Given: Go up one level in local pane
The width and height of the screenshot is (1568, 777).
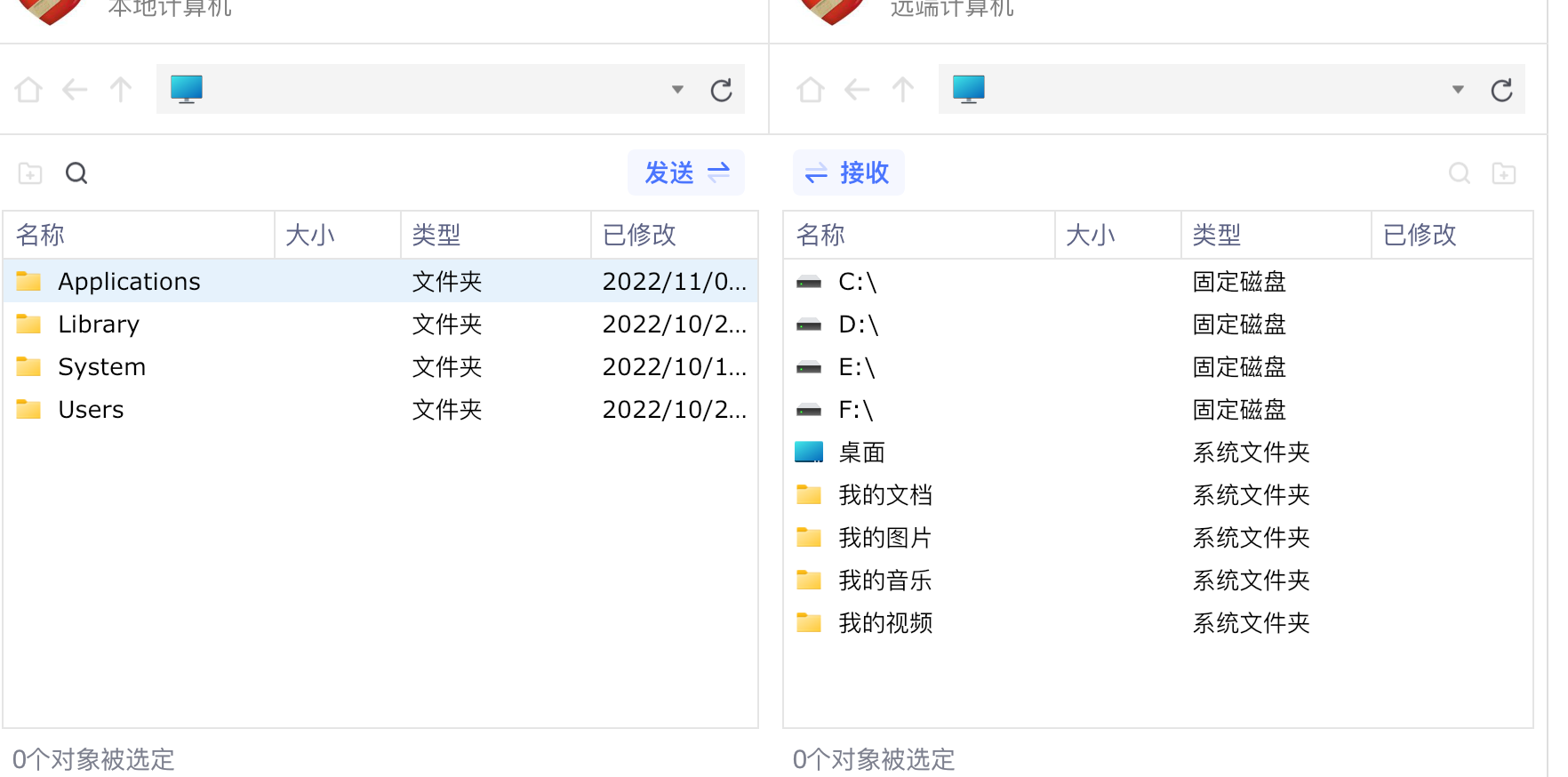Looking at the screenshot, I should (x=121, y=90).
